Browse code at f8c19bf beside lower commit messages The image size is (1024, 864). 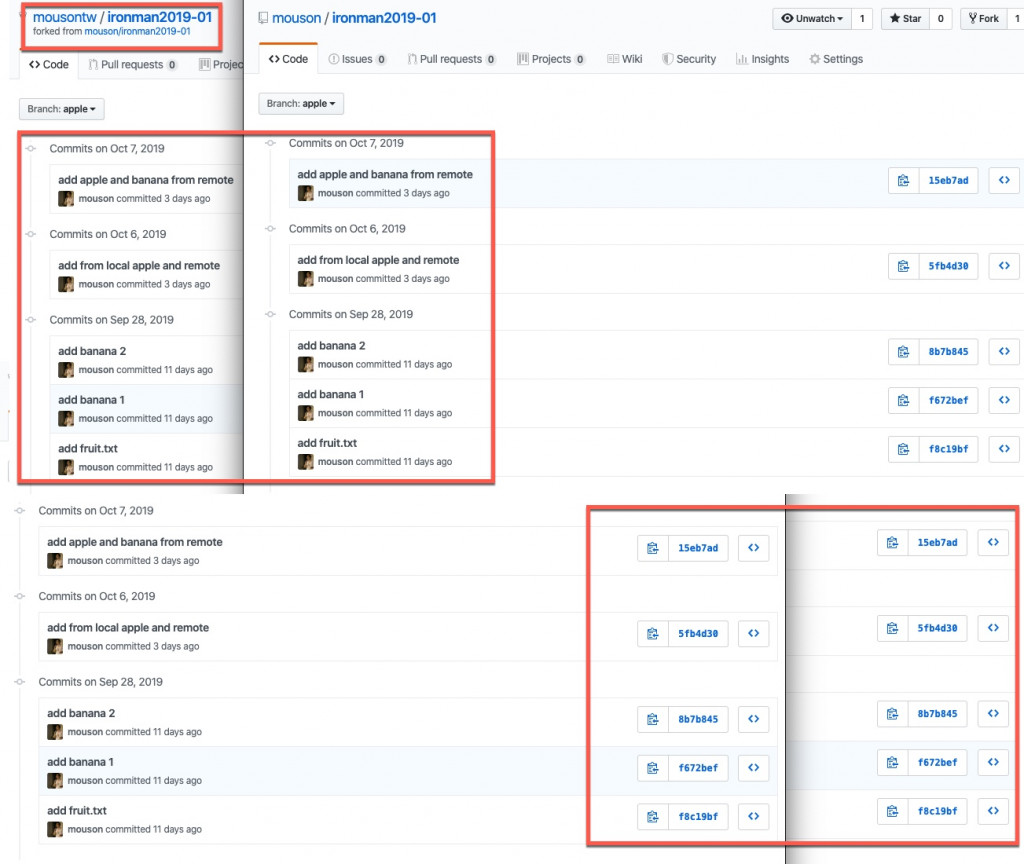(754, 816)
